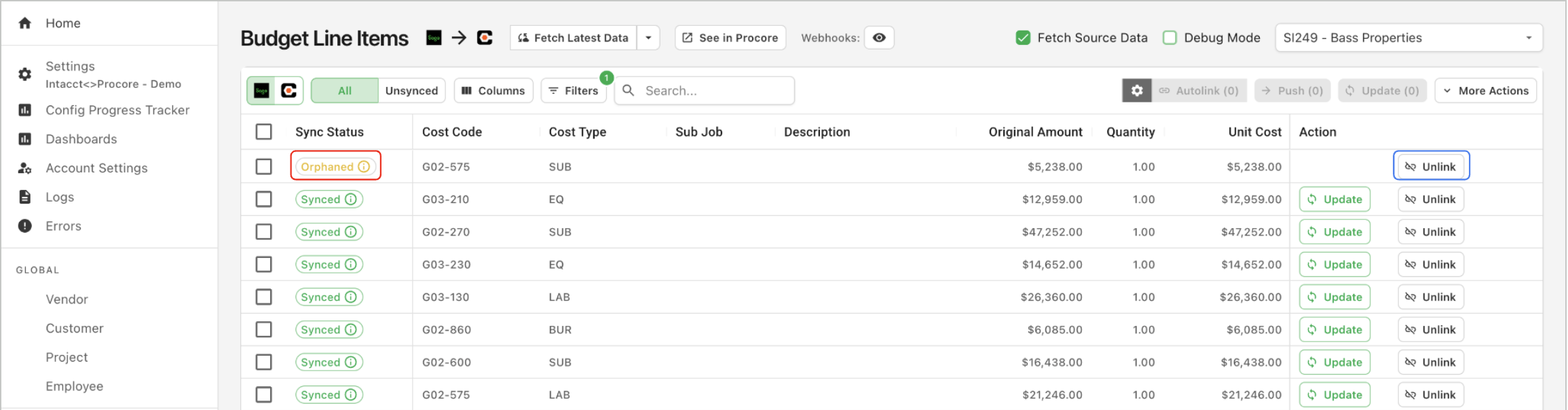Click the Home icon in sidebar
The image size is (1568, 410).
[25, 23]
